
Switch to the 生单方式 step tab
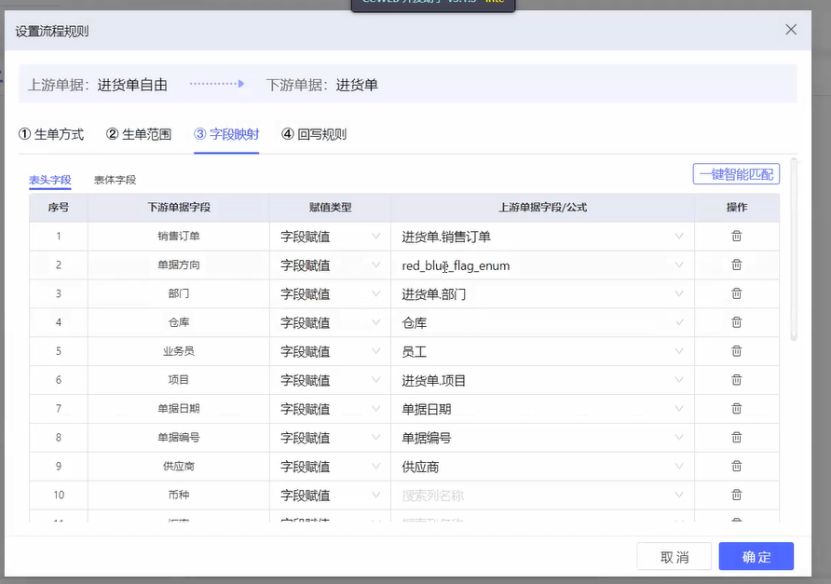pyautogui.click(x=52, y=134)
